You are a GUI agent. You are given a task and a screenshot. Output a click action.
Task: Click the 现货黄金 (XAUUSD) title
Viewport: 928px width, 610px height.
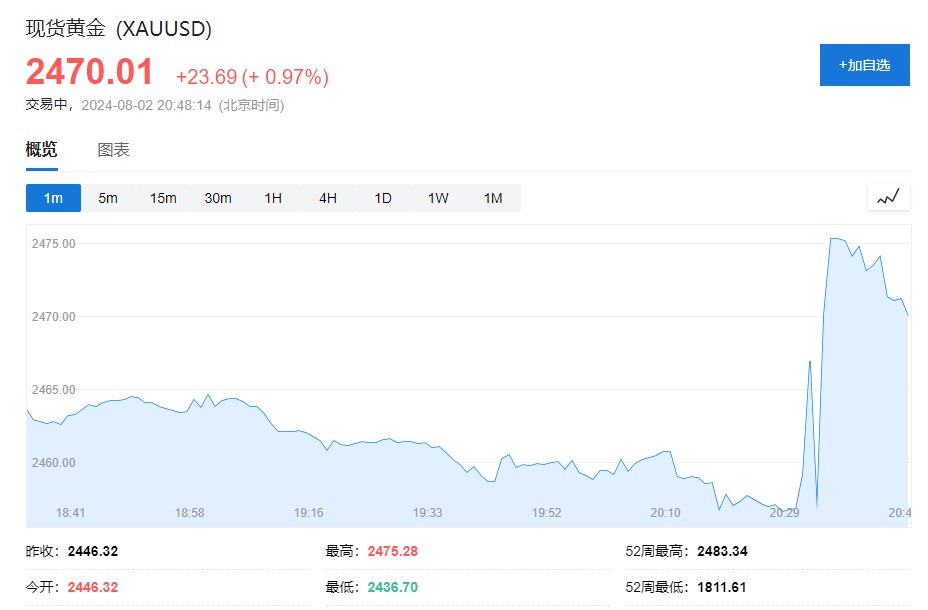coord(118,29)
